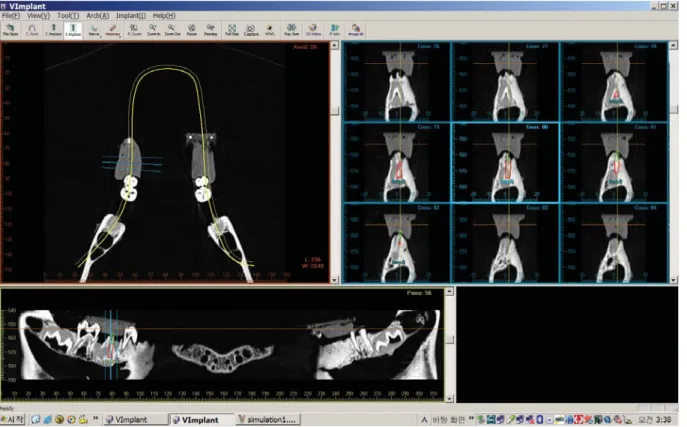Click the cross-section panel scrollbar thumb
Viewport: 687px width, 427px height.
673,109
